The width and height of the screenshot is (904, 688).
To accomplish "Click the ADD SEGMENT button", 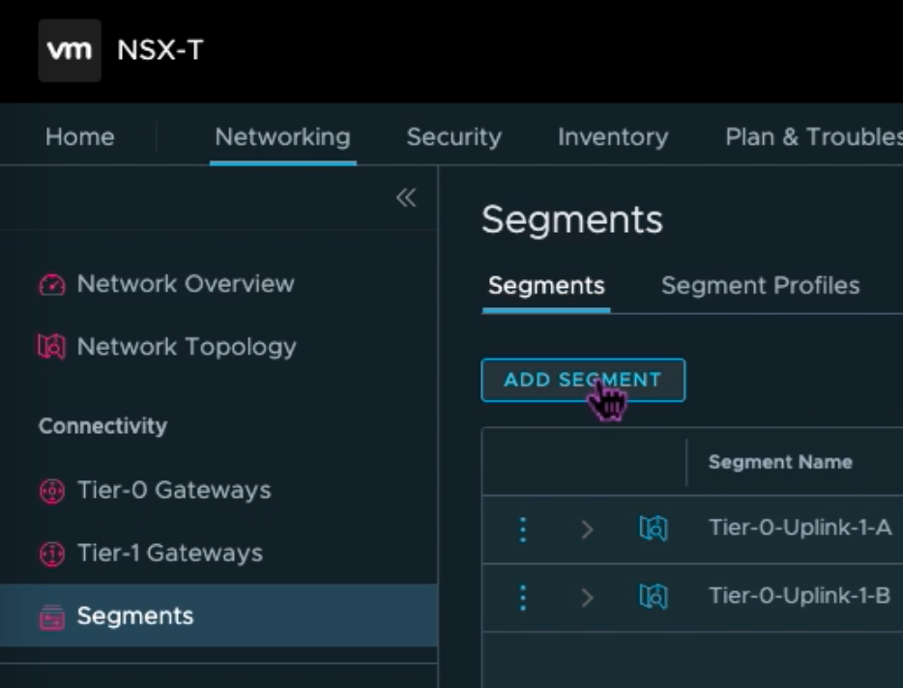I will [x=583, y=380].
